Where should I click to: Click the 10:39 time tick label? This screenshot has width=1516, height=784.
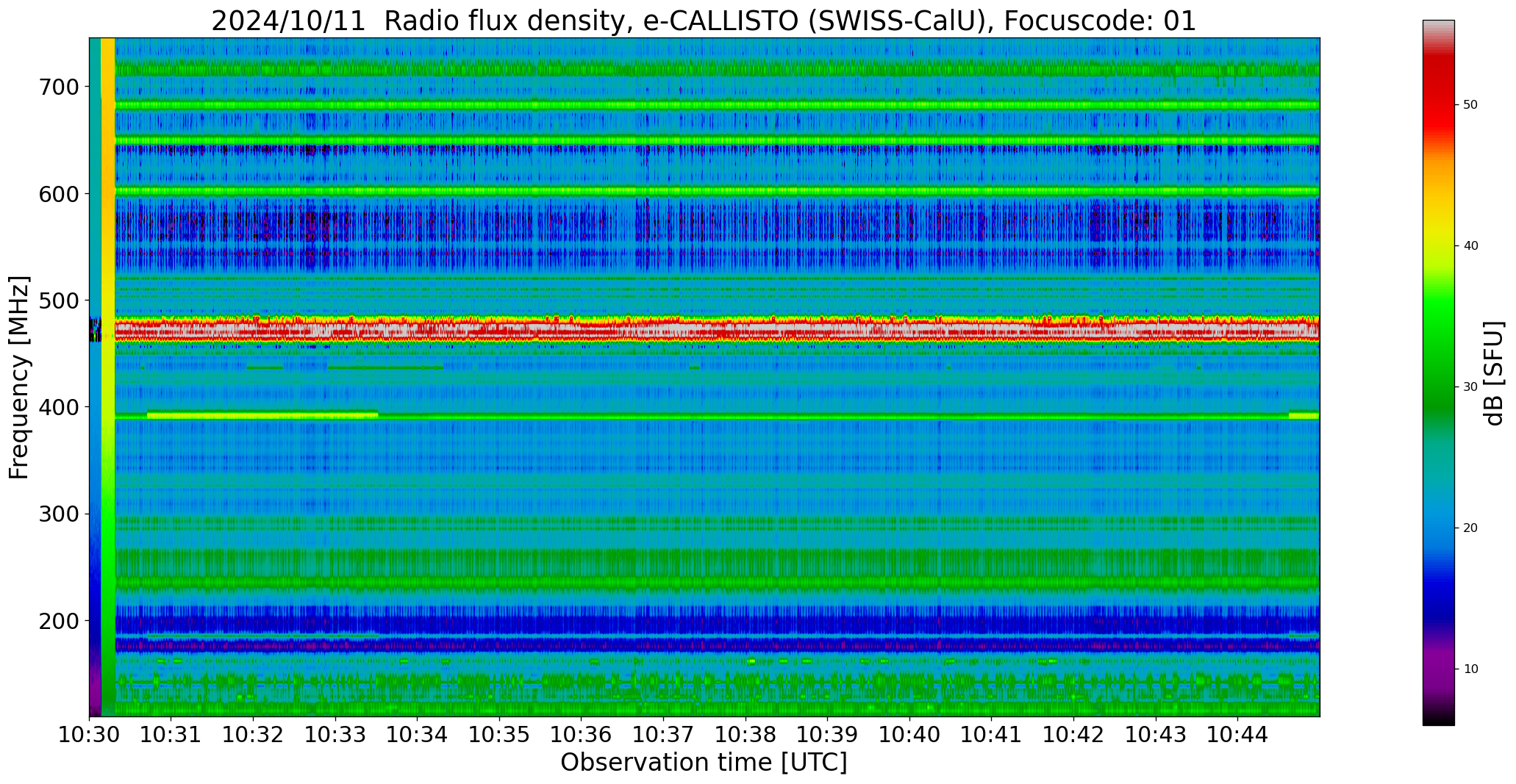[x=827, y=734]
